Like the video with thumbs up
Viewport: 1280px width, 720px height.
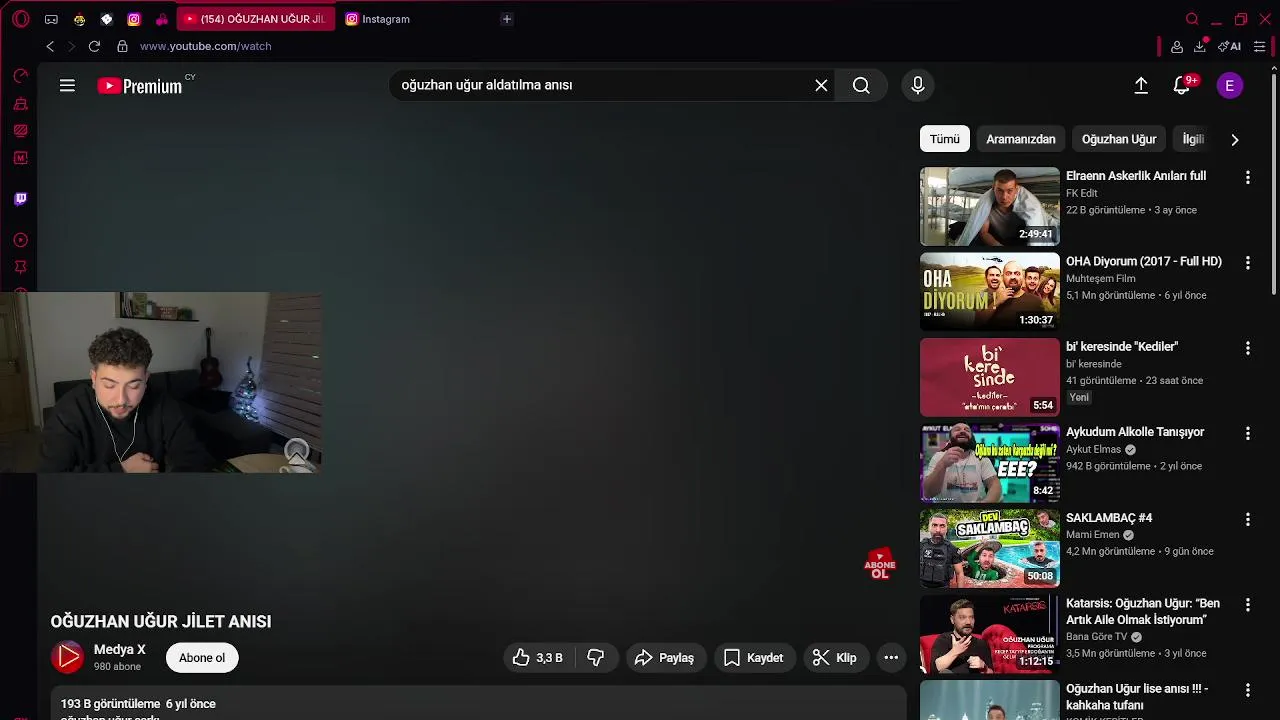point(538,658)
